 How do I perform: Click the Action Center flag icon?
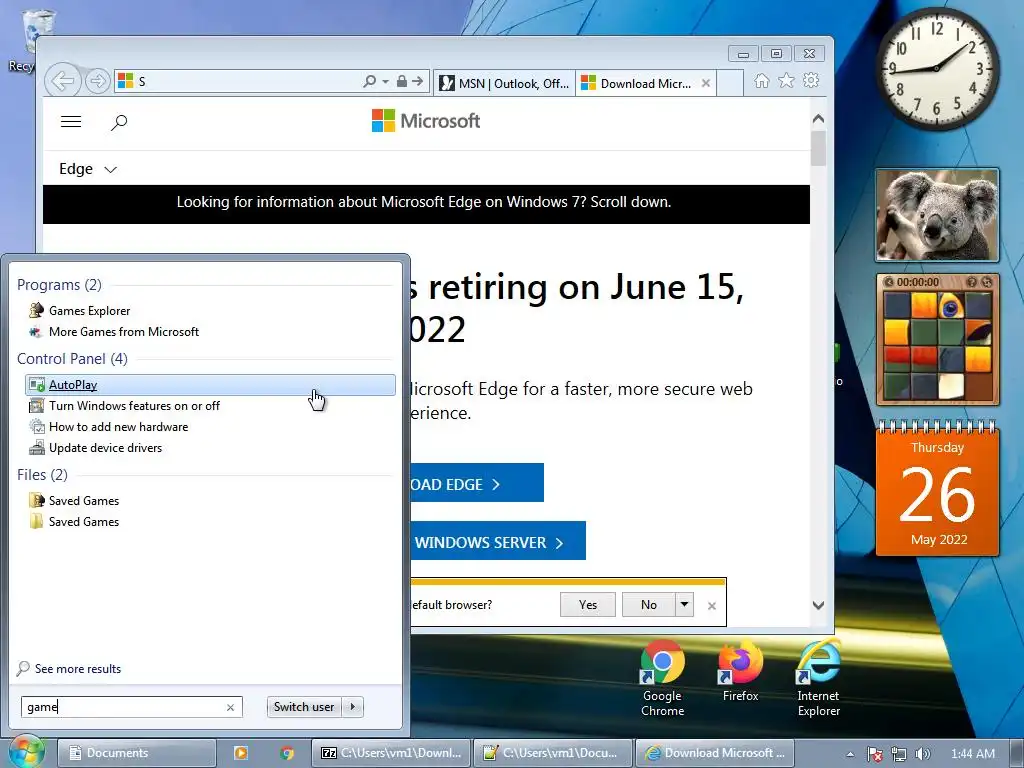[874, 754]
